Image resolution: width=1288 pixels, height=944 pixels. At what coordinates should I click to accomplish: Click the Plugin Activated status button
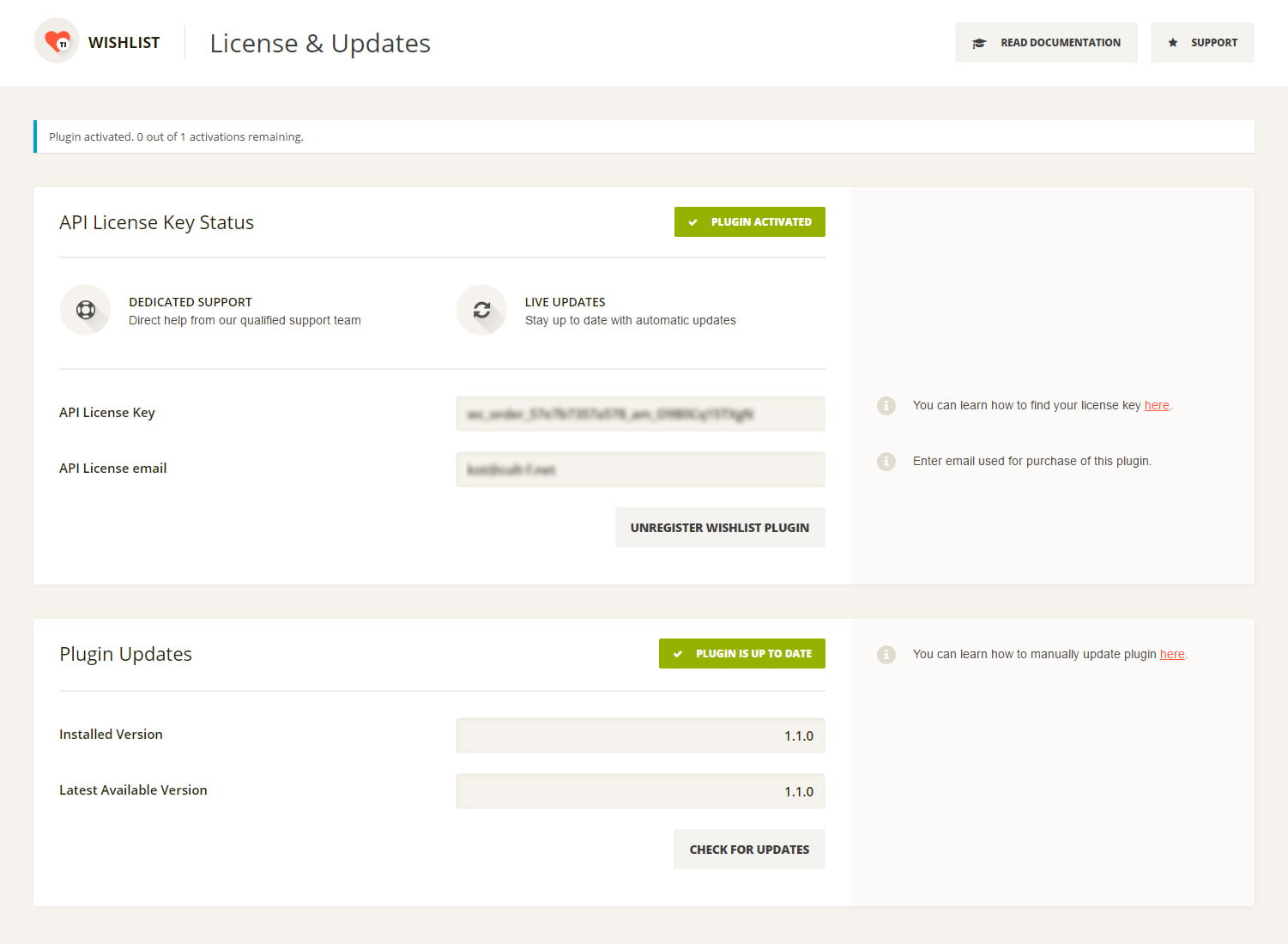[x=750, y=221]
